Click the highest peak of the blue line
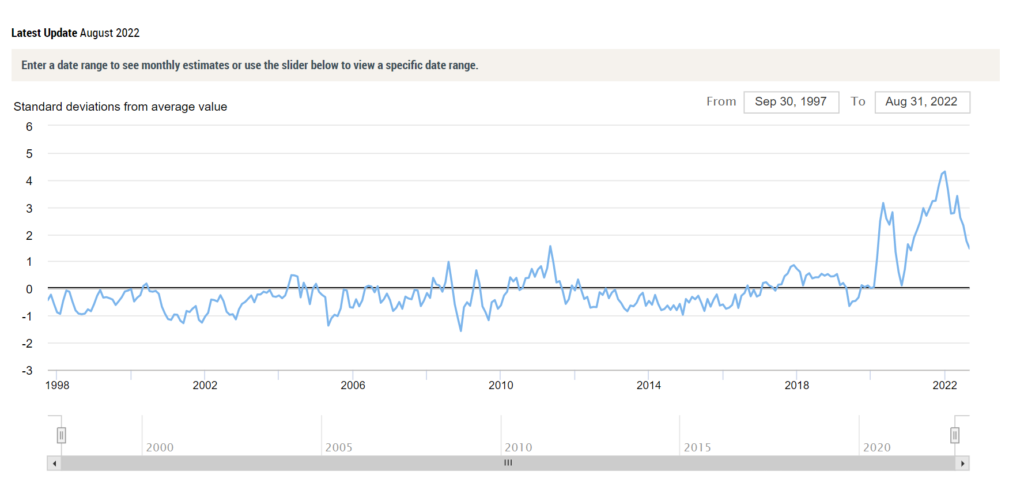The width and height of the screenshot is (1024, 490). pyautogui.click(x=944, y=172)
